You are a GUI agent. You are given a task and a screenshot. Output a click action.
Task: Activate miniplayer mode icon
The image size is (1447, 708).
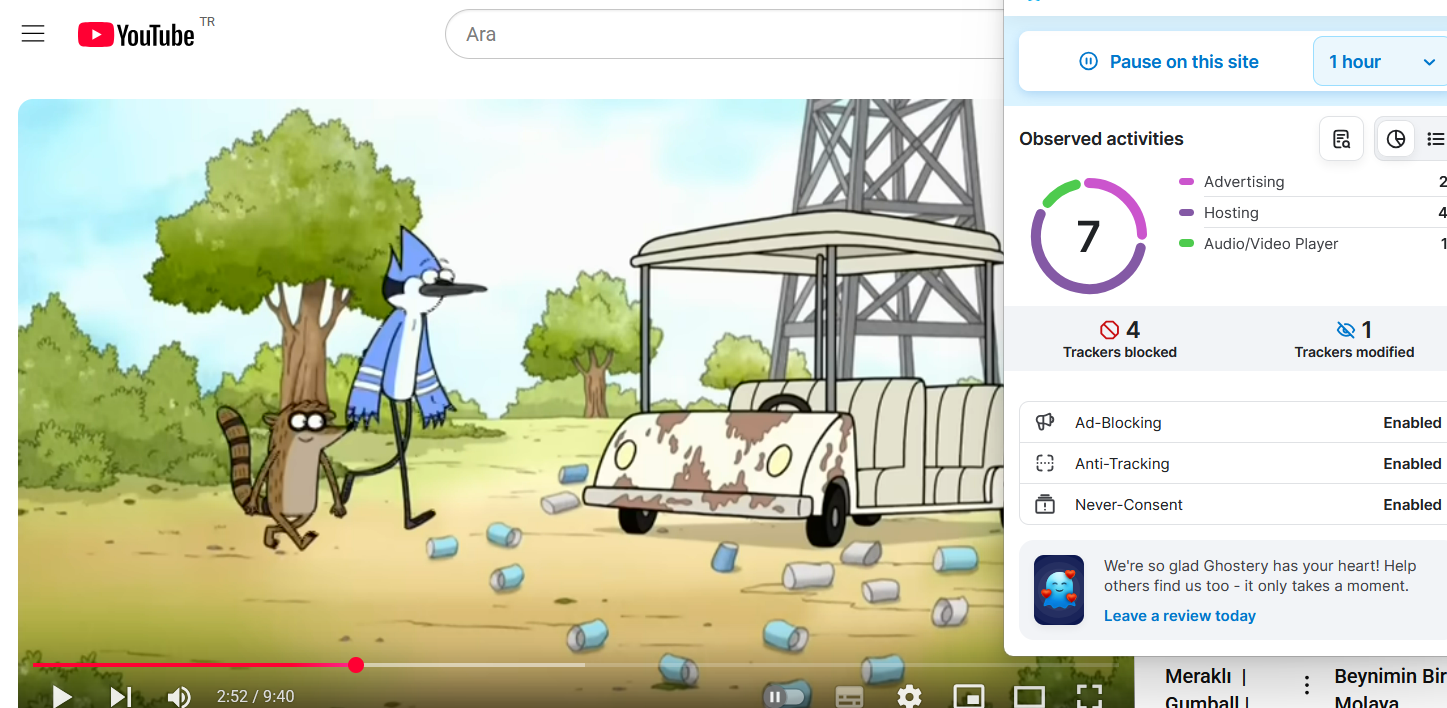(x=968, y=696)
